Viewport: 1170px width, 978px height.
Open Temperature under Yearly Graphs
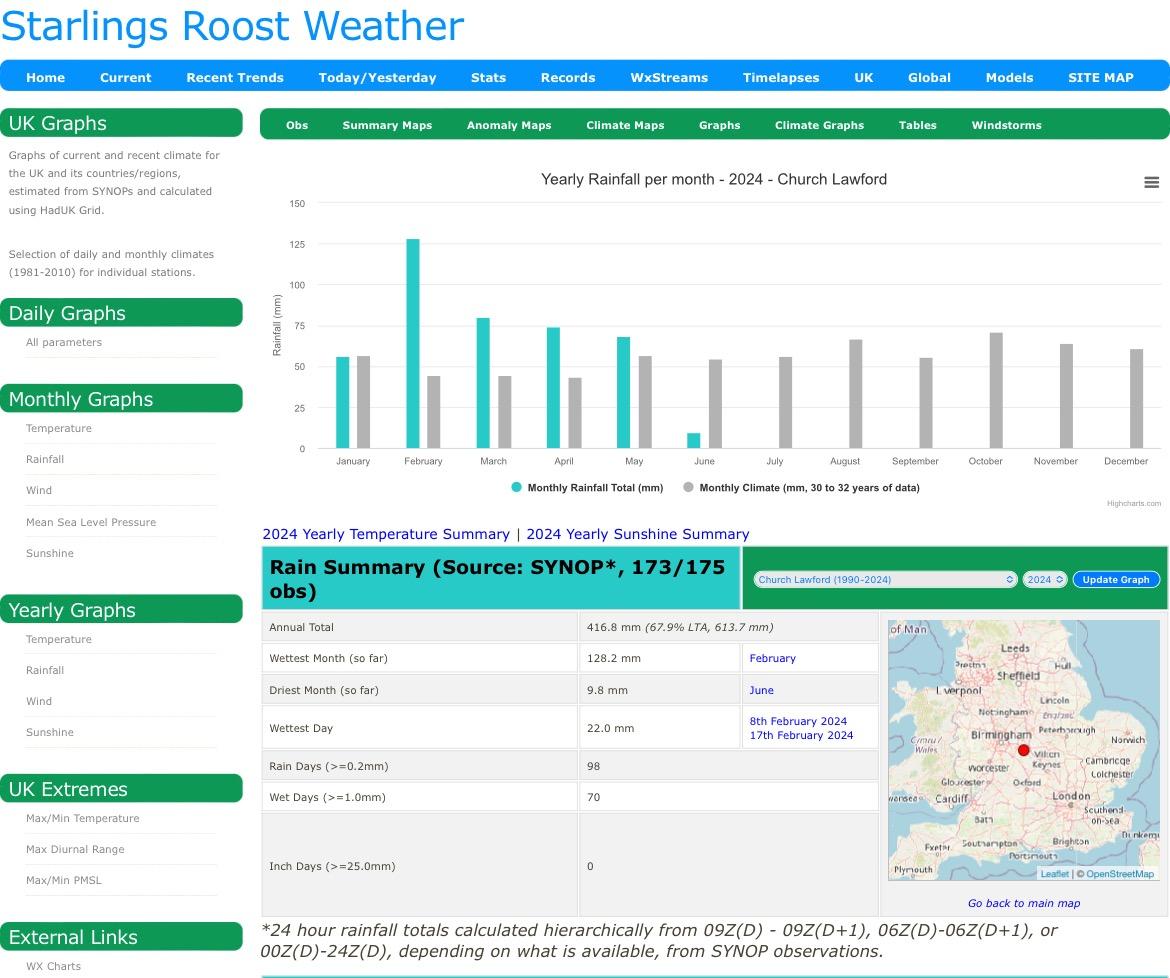[58, 639]
